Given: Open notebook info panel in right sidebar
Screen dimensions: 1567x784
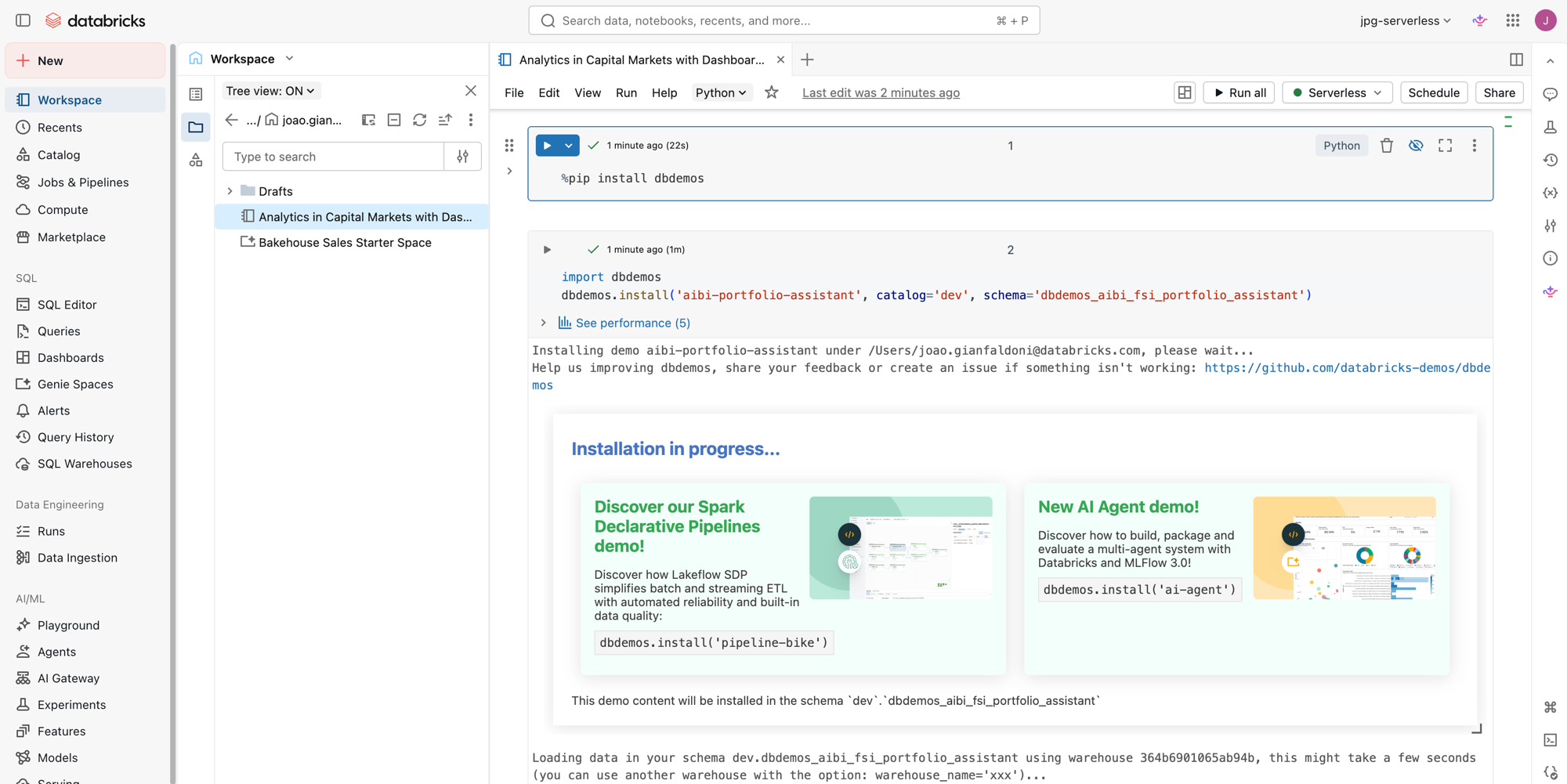Looking at the screenshot, I should 1551,258.
